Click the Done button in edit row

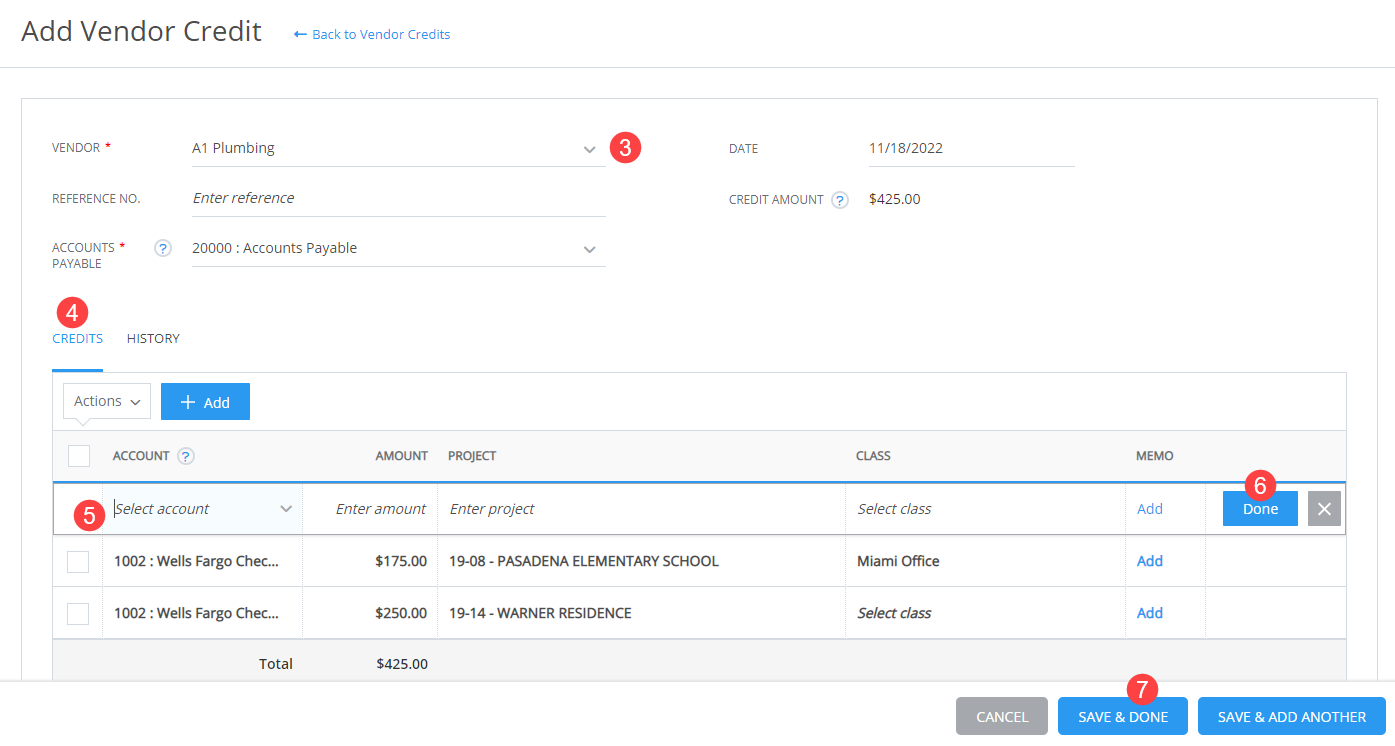click(x=1260, y=509)
